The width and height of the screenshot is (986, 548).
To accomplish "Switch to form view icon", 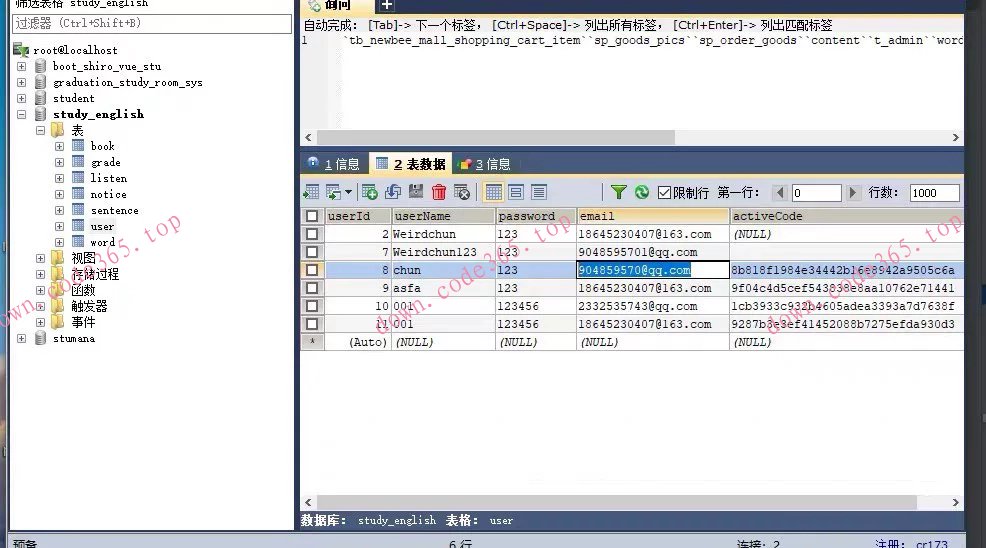I will (516, 192).
